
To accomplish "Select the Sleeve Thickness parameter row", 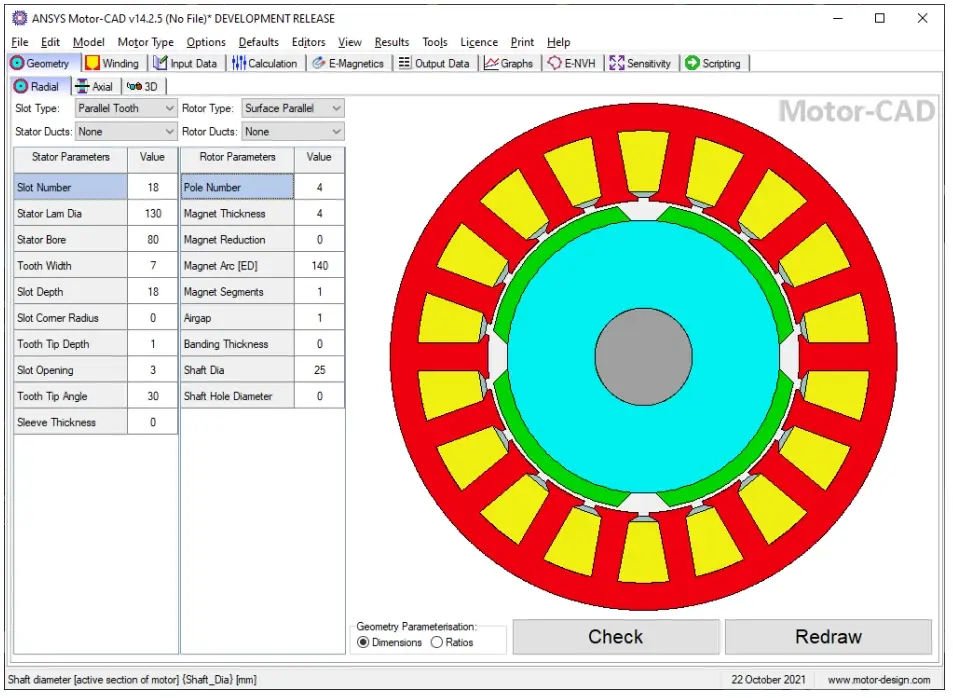I will [x=95, y=423].
